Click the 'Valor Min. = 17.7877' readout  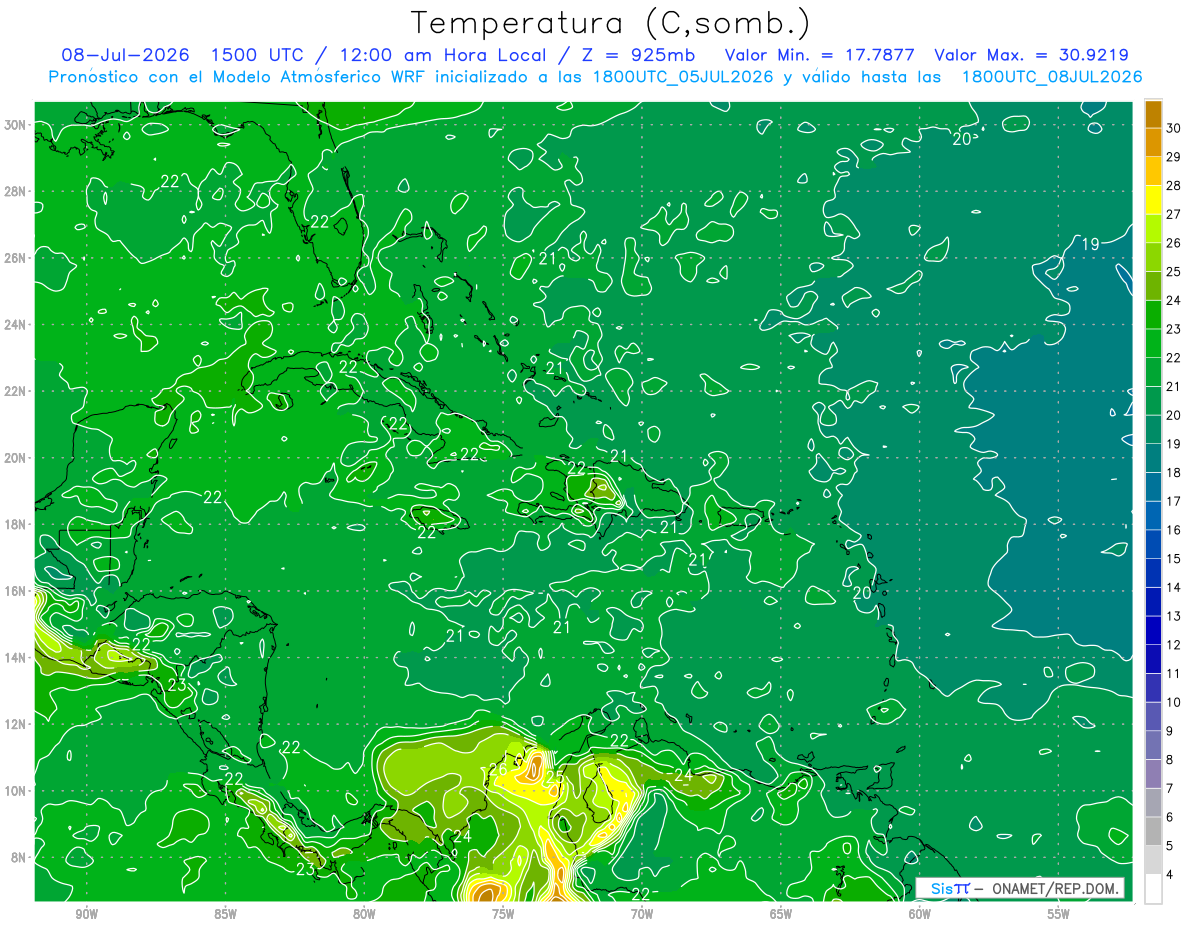(821, 55)
